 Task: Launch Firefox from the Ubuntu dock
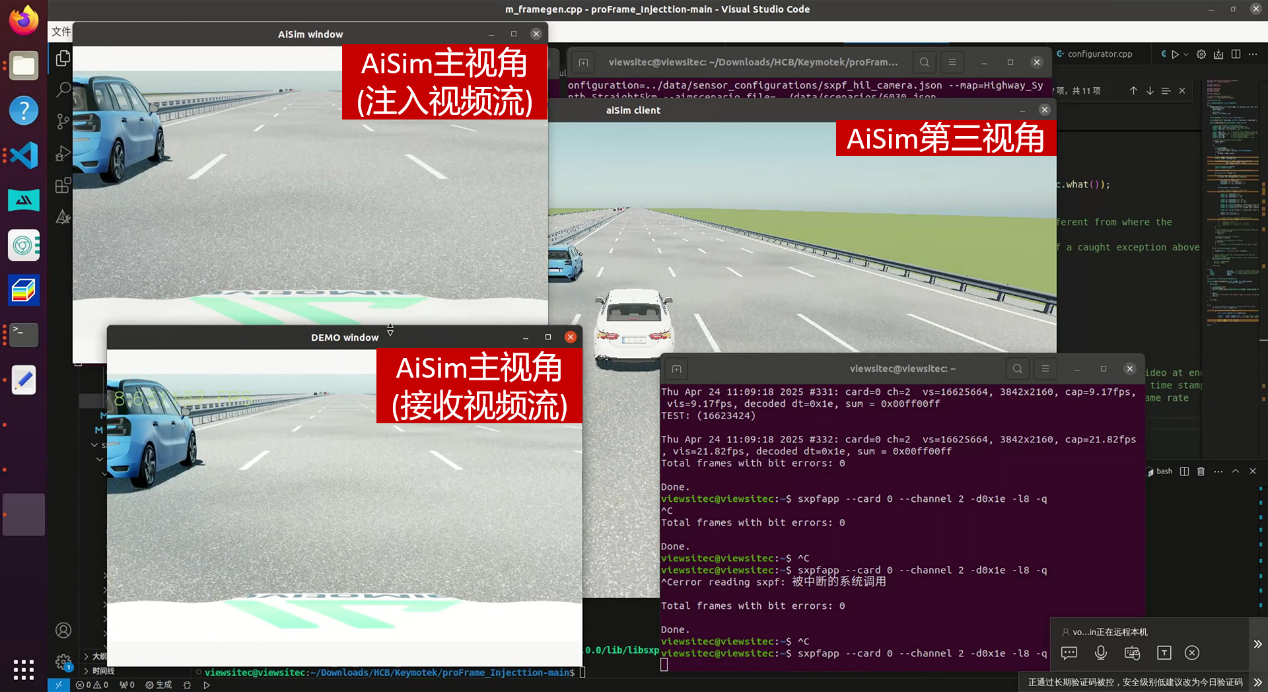coord(24,20)
